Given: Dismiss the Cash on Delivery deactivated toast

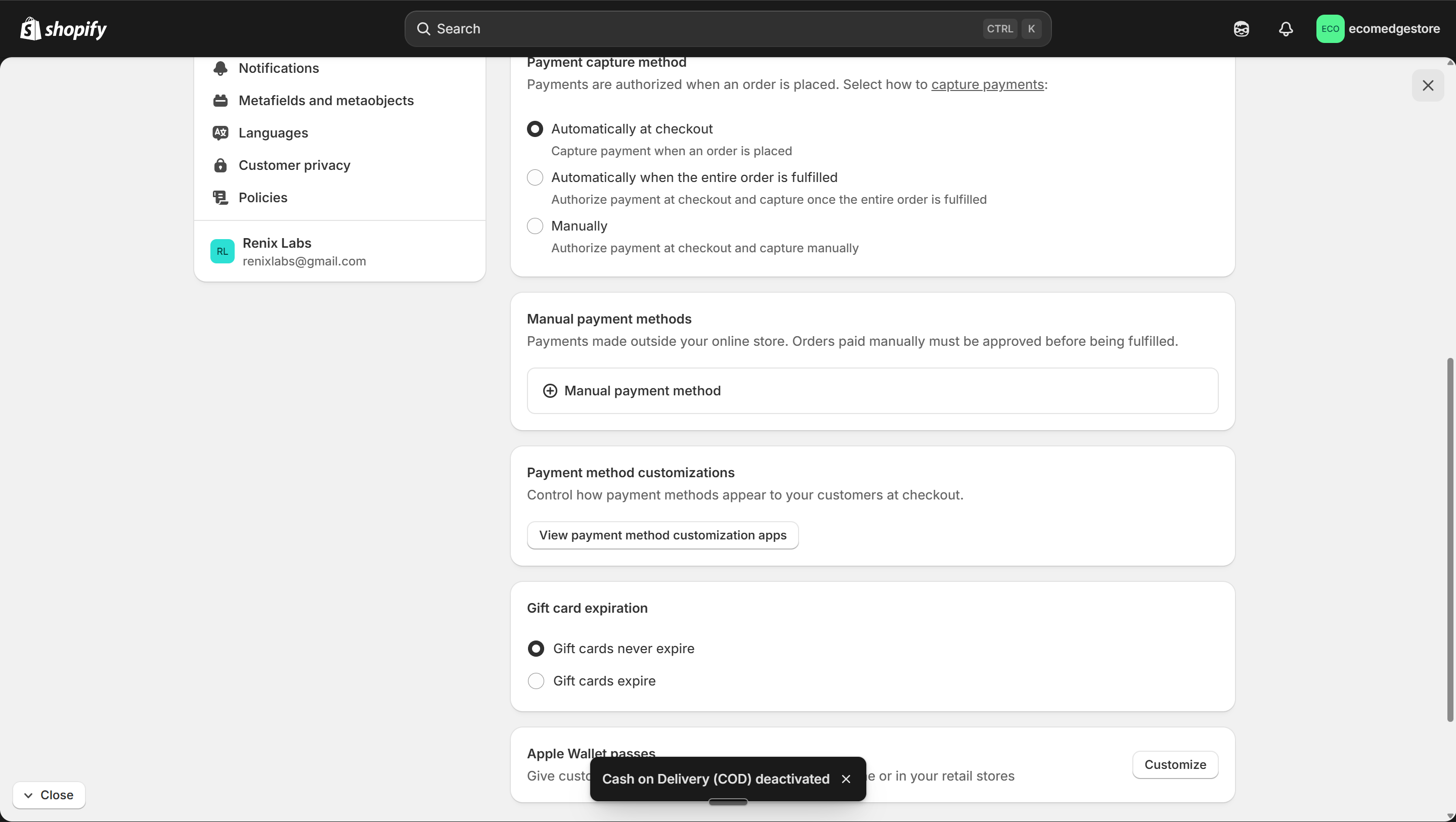Looking at the screenshot, I should [x=846, y=779].
